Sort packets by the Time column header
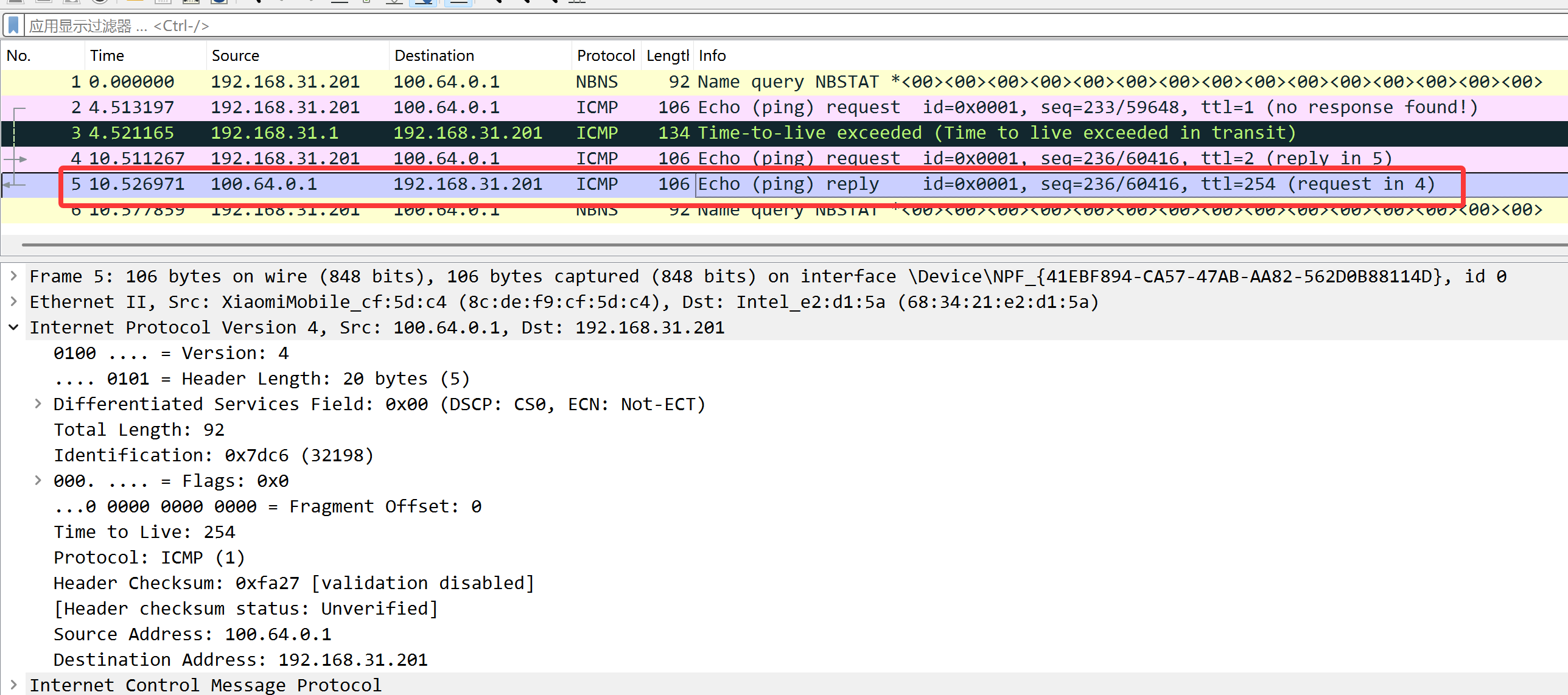Viewport: 1568px width, 695px height. coord(107,56)
